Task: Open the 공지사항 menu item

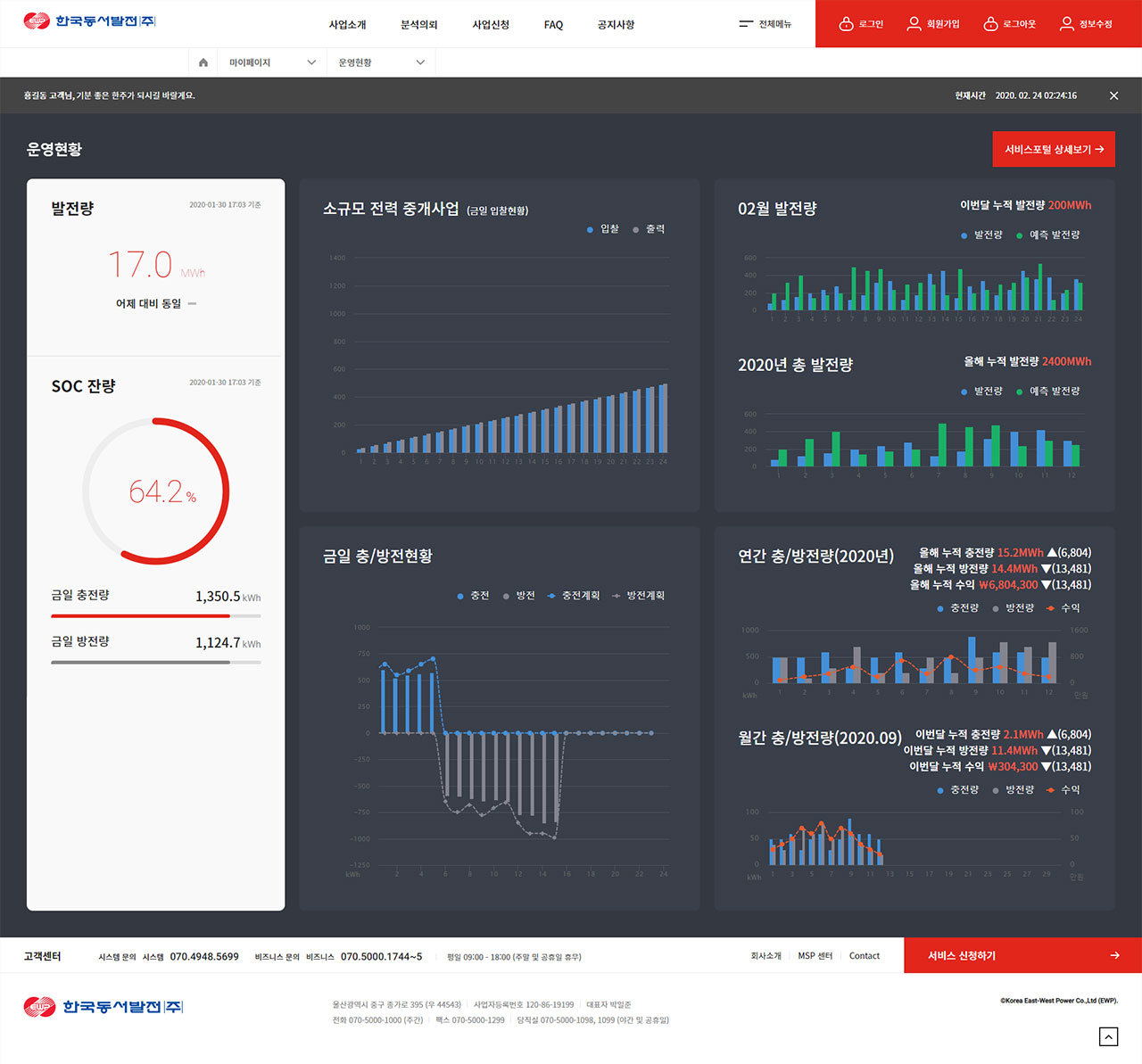Action: click(x=616, y=25)
